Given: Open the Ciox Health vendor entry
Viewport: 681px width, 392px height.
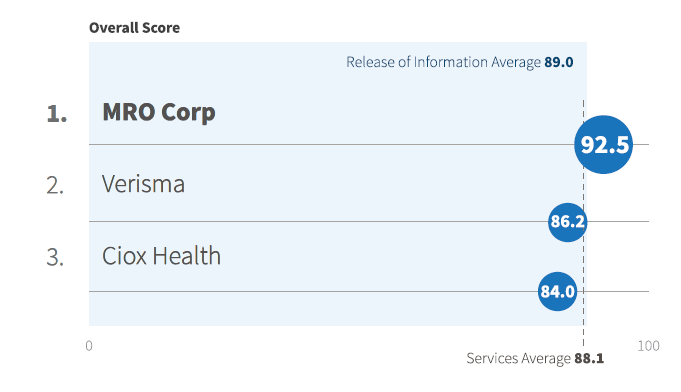Looking at the screenshot, I should pyautogui.click(x=161, y=255).
